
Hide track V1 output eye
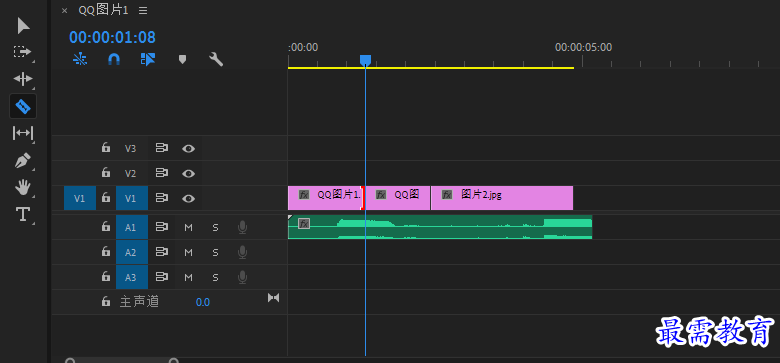point(189,198)
